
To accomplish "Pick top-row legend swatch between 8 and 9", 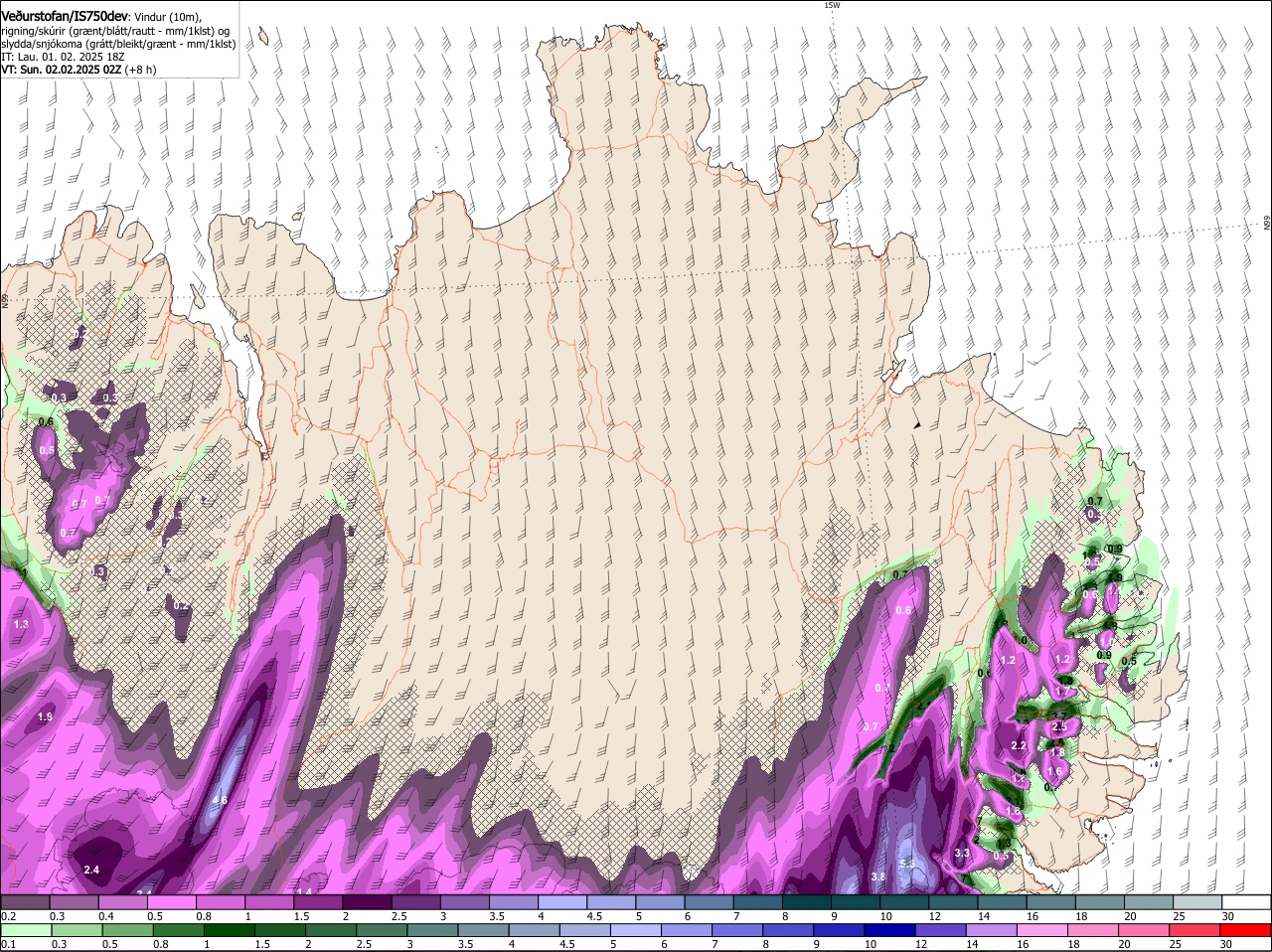I will click(807, 901).
